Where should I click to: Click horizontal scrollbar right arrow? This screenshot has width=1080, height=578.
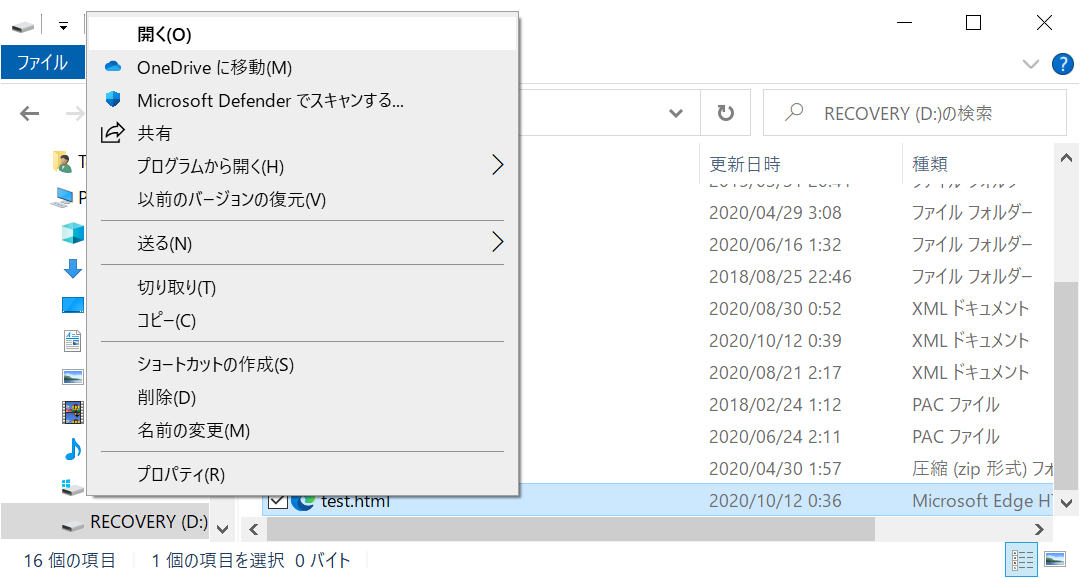[1039, 529]
